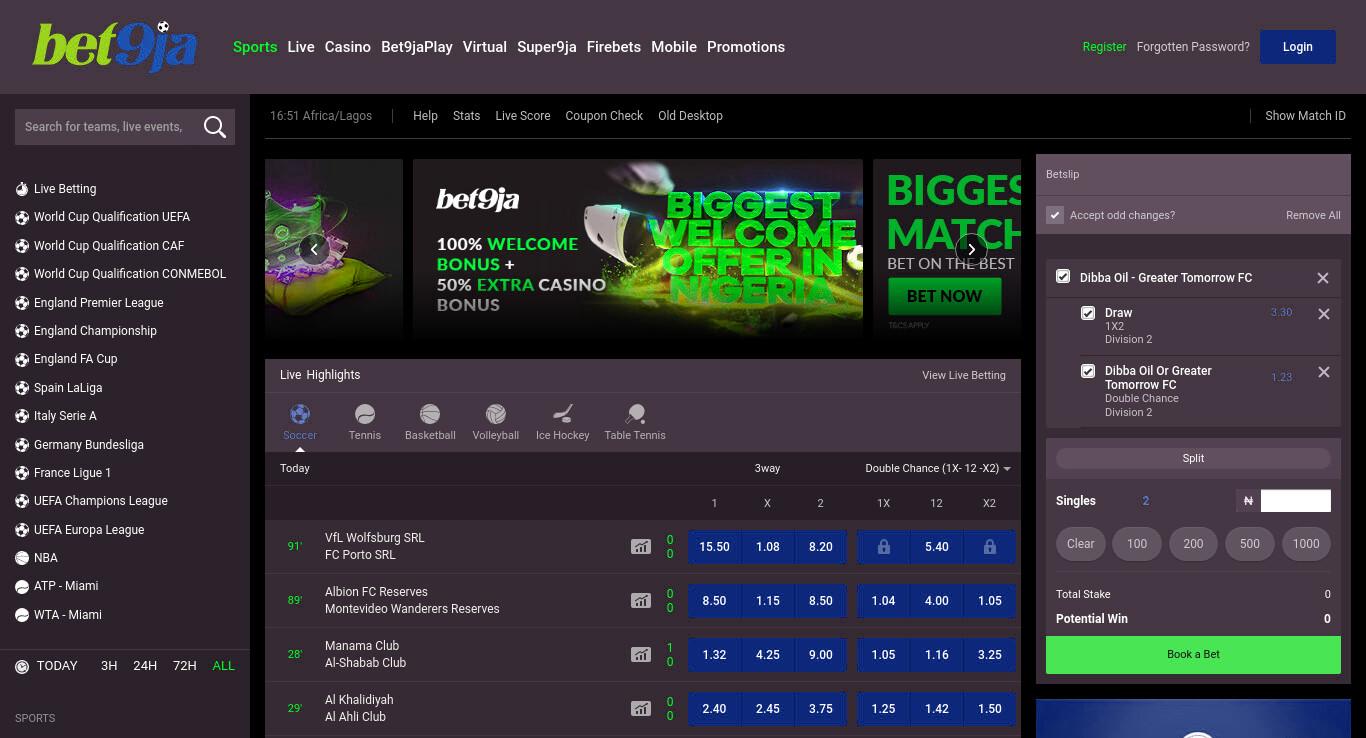Open ATP - Miami in sidebar

pos(66,586)
